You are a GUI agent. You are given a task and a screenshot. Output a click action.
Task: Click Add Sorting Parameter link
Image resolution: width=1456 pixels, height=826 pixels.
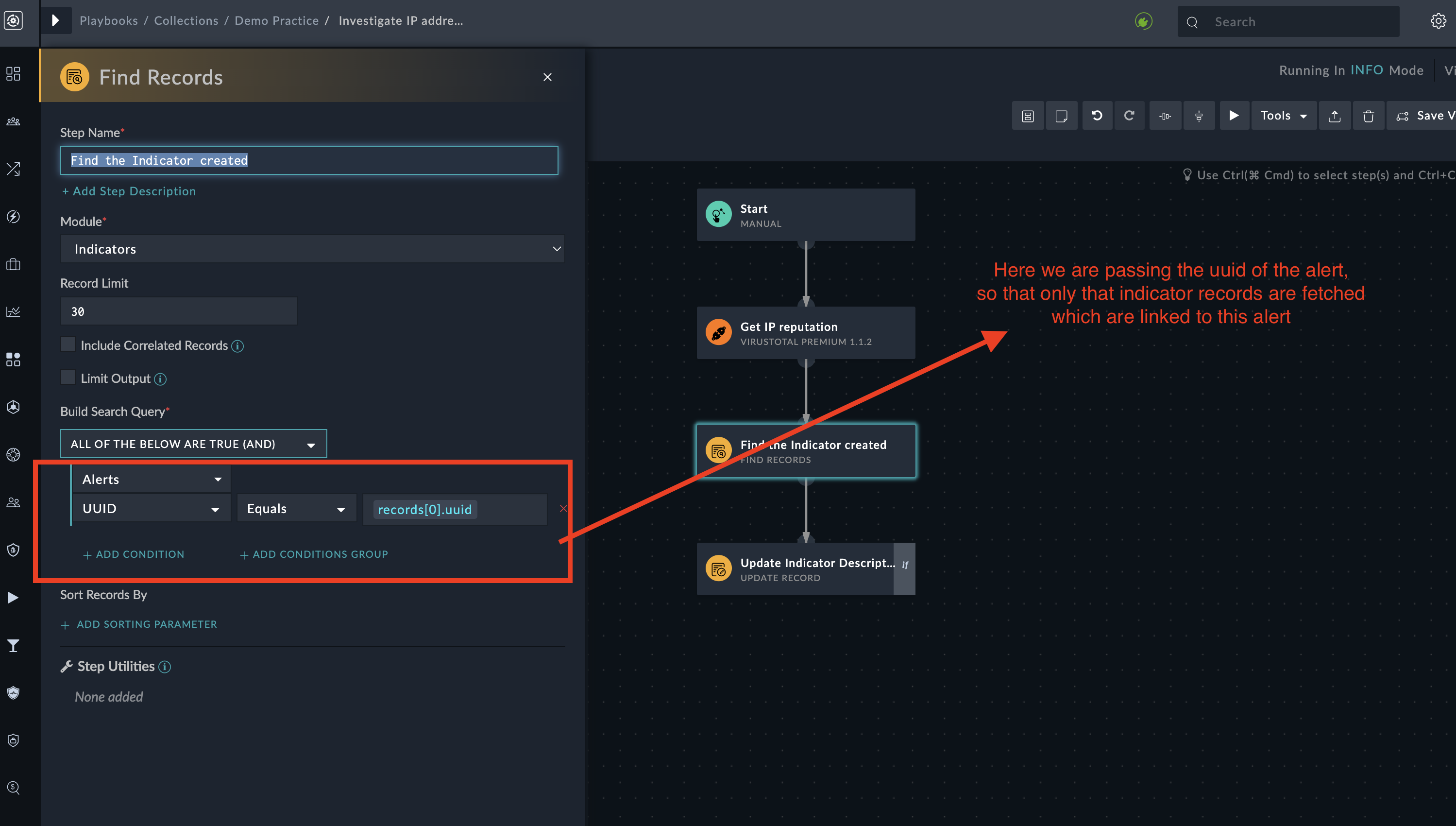point(139,624)
